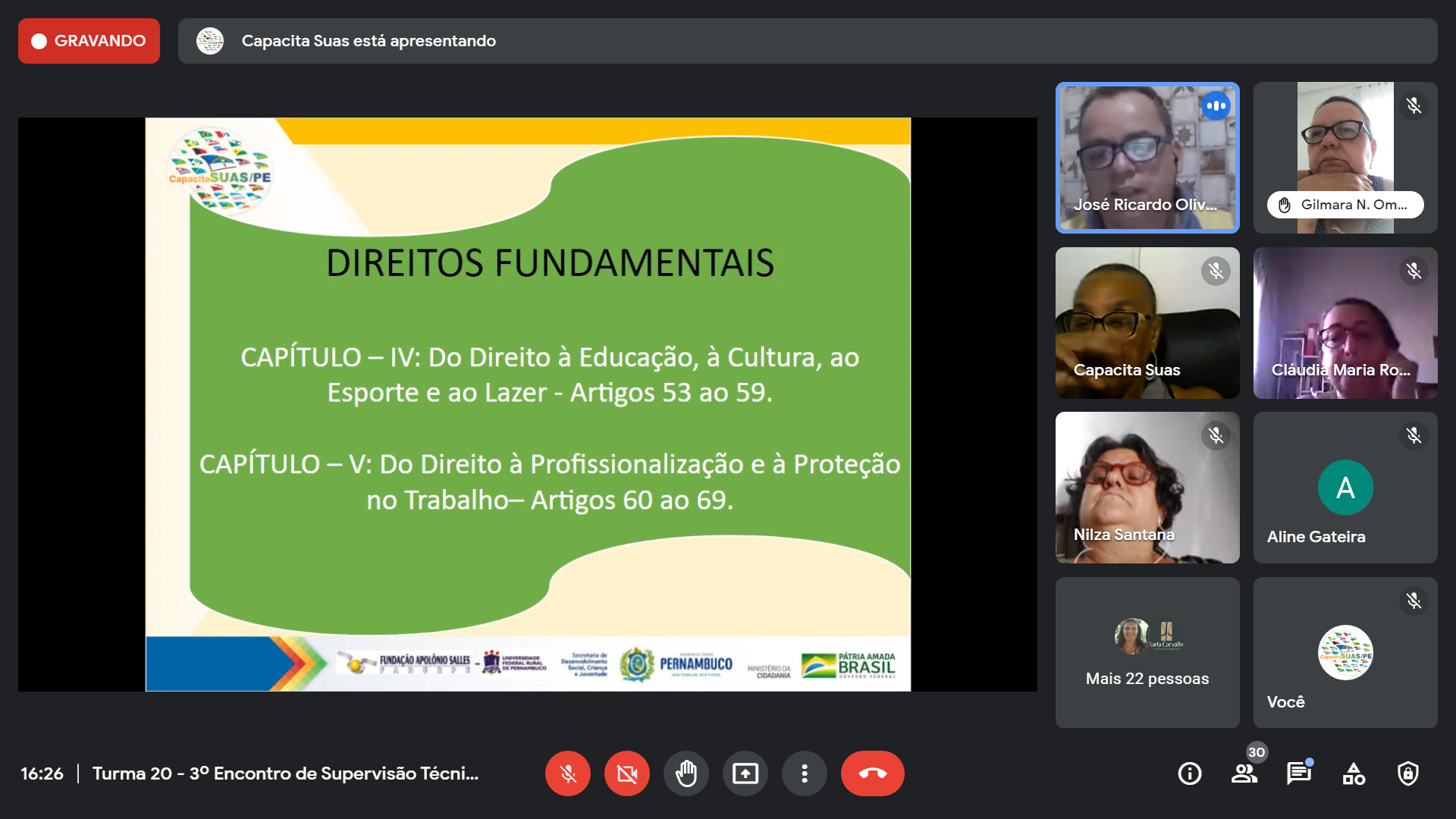Screen dimensions: 1456x819
Task: Click the muted mic icon on Nilza Santana
Action: (x=1216, y=435)
